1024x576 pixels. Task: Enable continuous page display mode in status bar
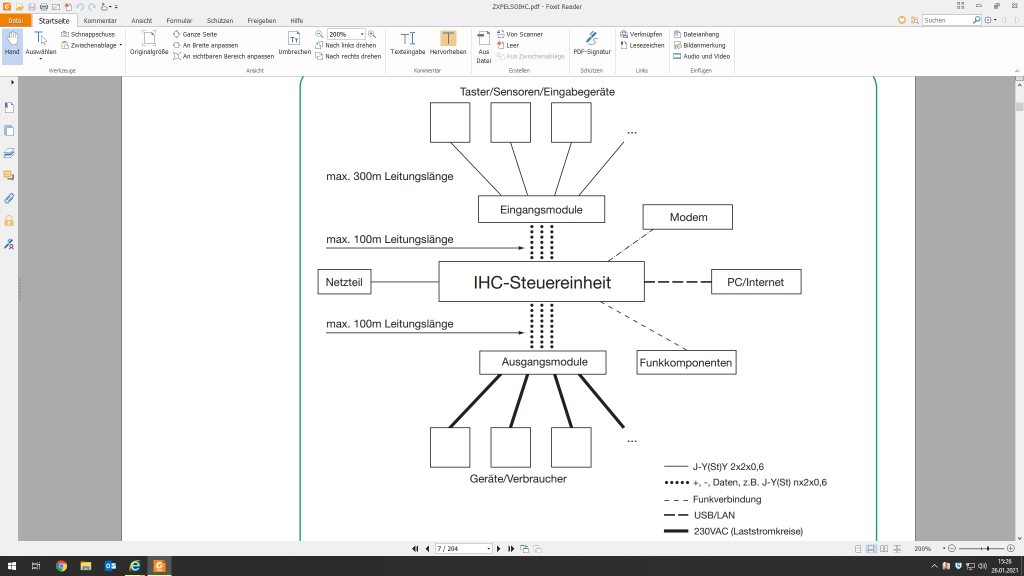[871, 549]
